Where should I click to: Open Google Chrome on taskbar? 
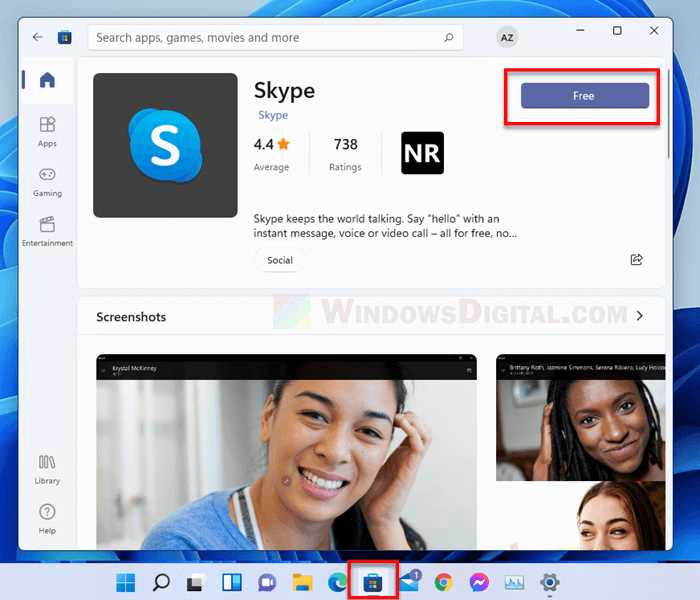pyautogui.click(x=443, y=583)
